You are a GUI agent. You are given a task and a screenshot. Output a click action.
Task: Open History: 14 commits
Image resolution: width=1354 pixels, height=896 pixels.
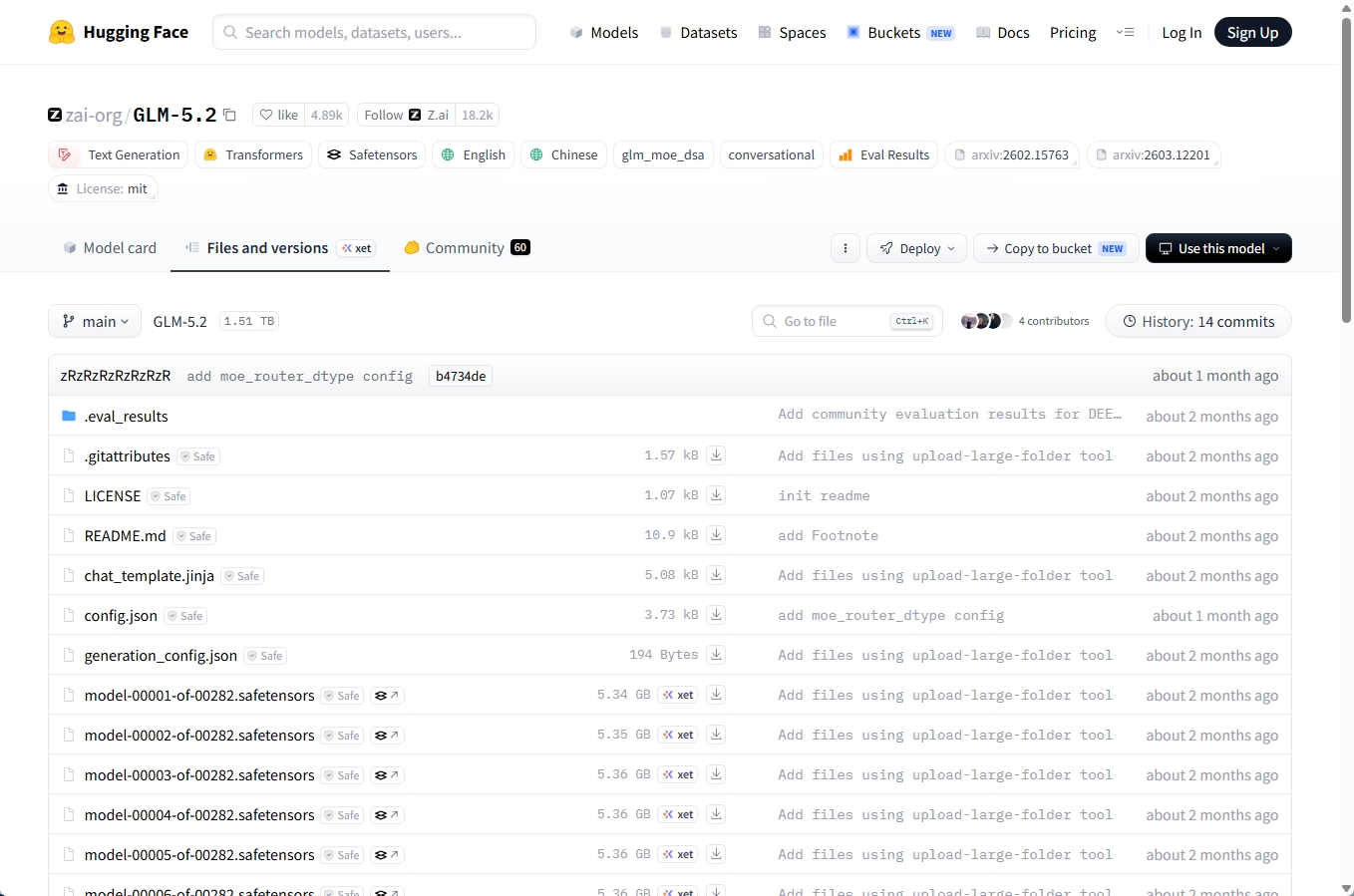coord(1198,321)
